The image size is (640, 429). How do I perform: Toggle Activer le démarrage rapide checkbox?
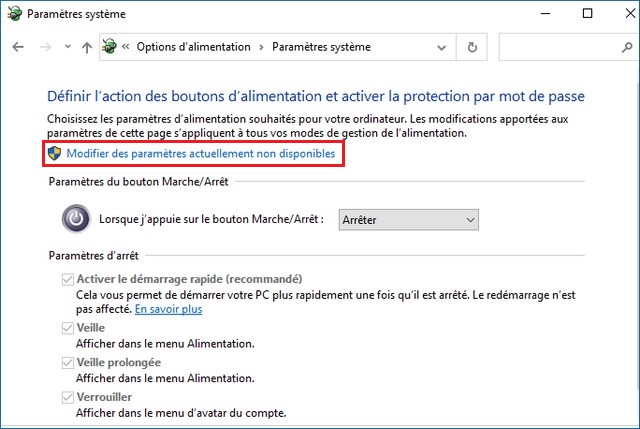pos(68,279)
